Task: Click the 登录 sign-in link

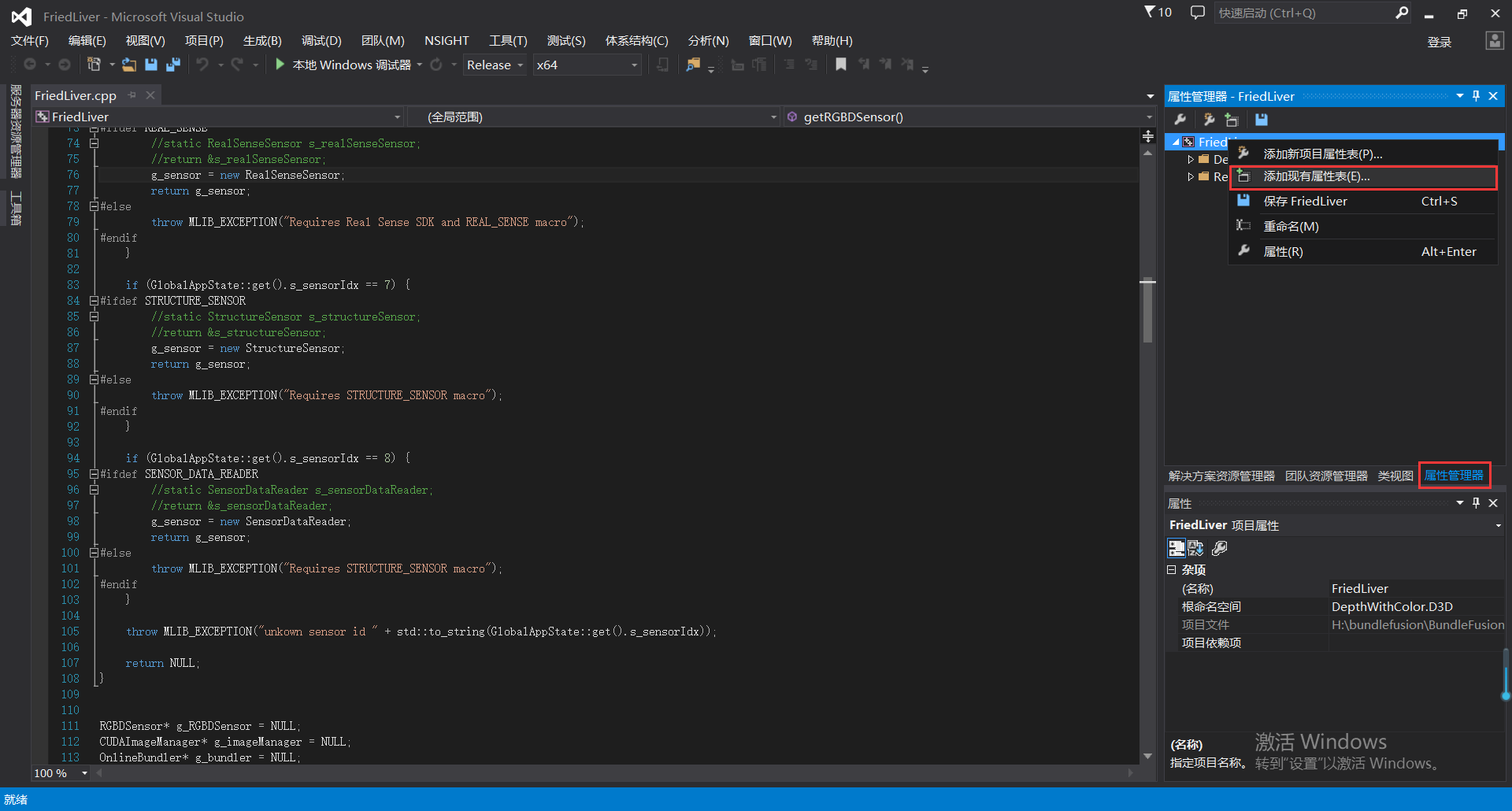Action: [x=1440, y=42]
